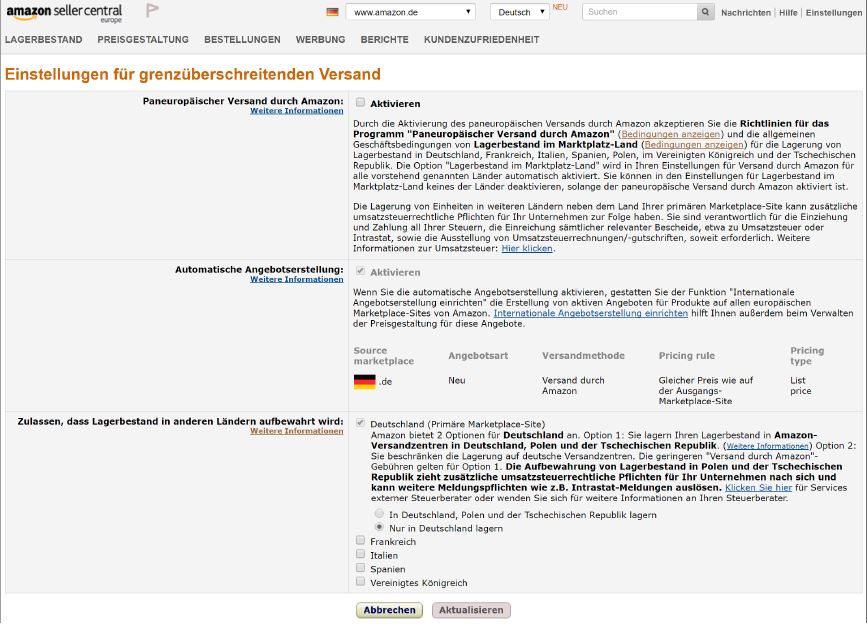Click the List price table cell
868x629 pixels.
tap(800, 385)
